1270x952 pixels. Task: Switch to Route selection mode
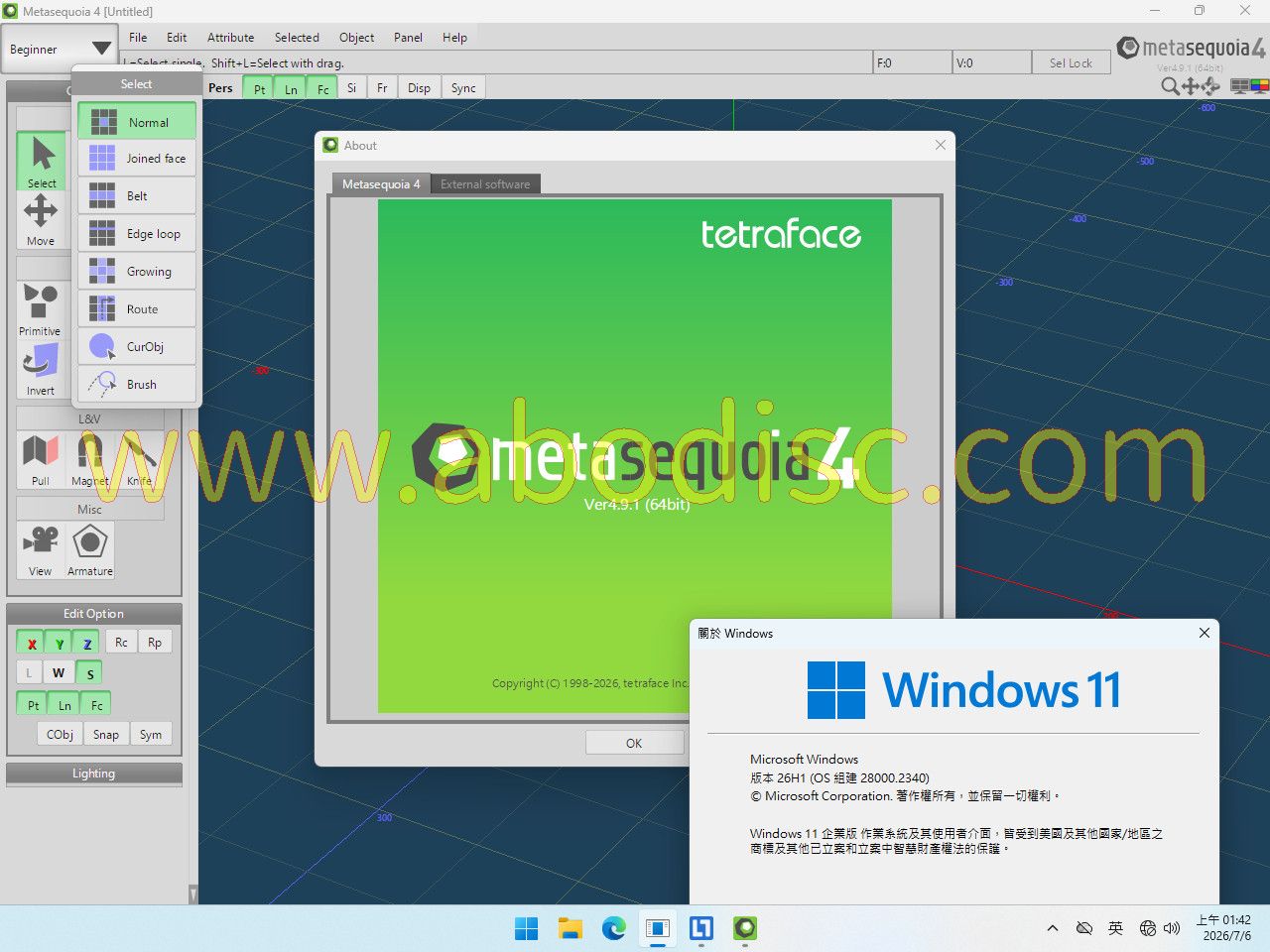coord(137,309)
